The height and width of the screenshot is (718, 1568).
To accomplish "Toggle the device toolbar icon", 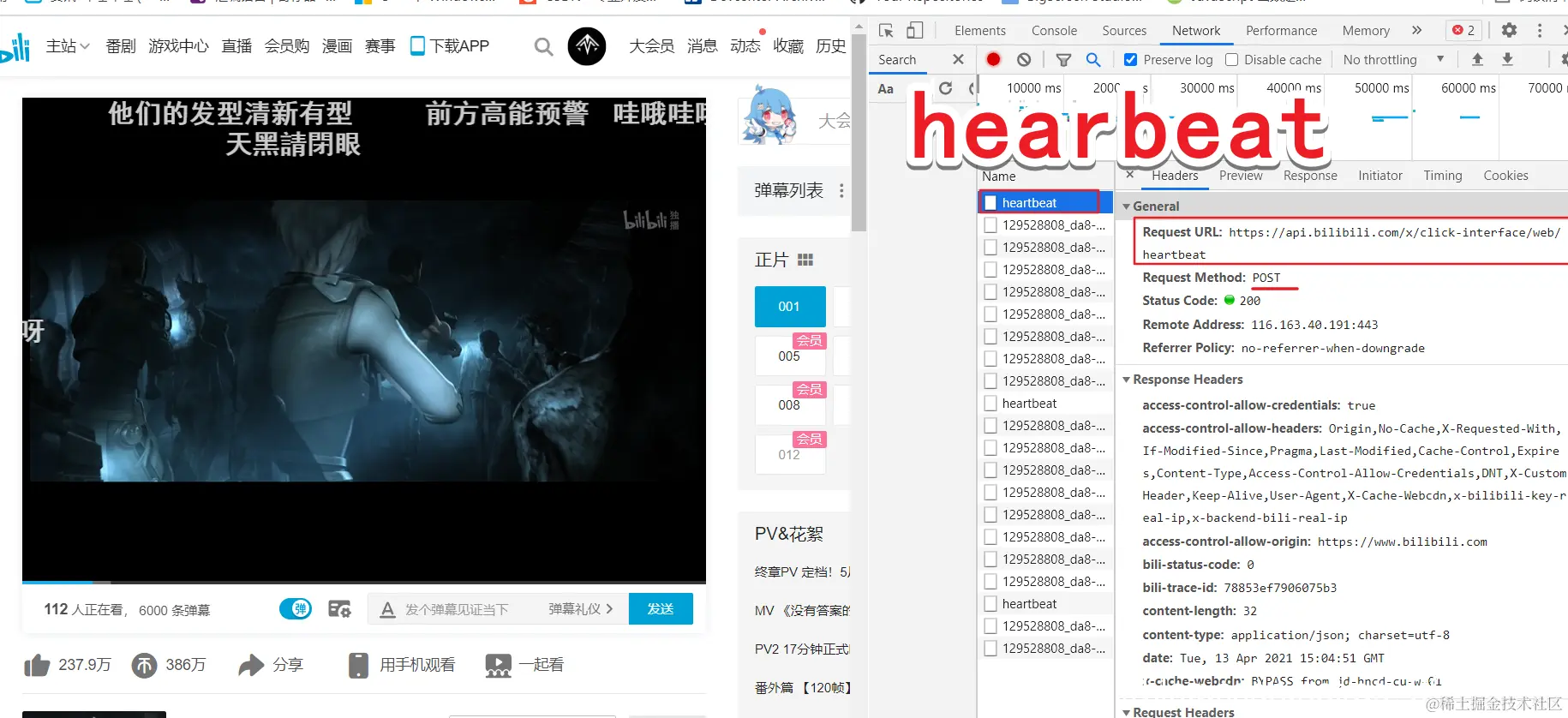I will (x=915, y=31).
